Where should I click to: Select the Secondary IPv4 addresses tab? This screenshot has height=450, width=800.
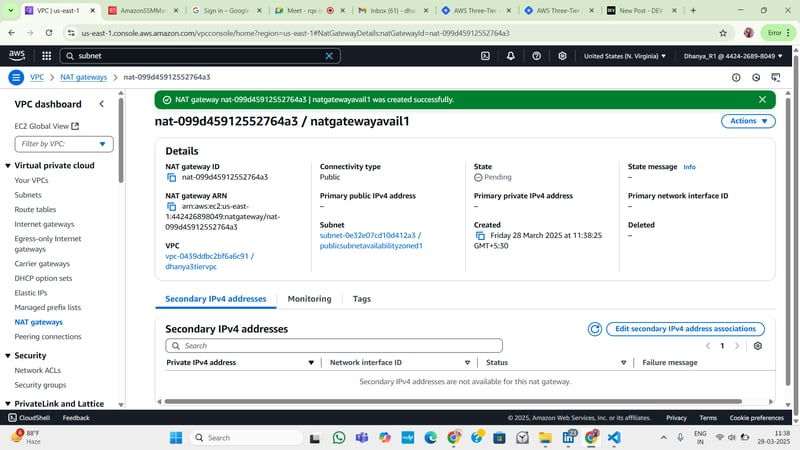(x=216, y=299)
